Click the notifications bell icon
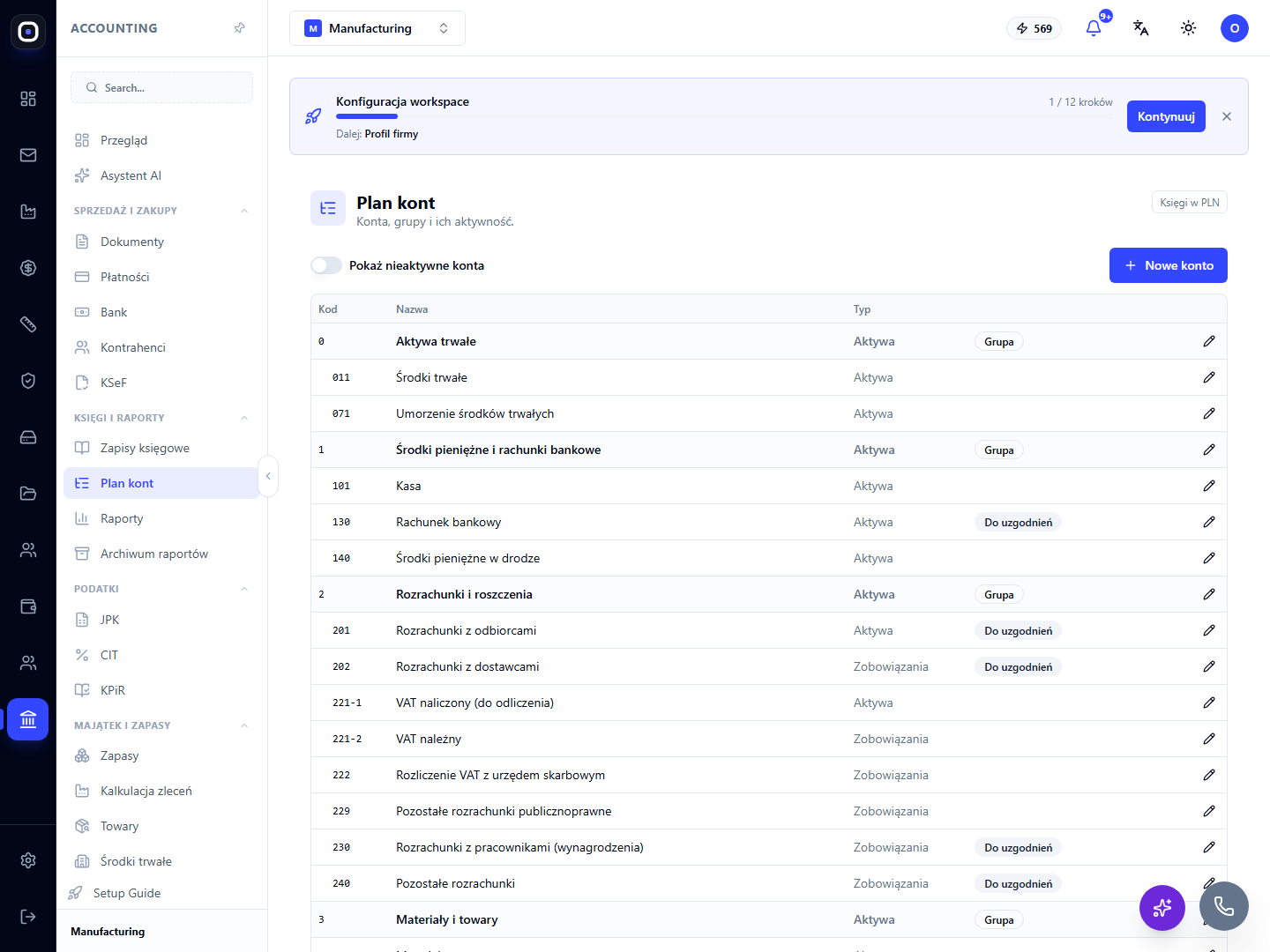The height and width of the screenshot is (952, 1270). (1094, 28)
